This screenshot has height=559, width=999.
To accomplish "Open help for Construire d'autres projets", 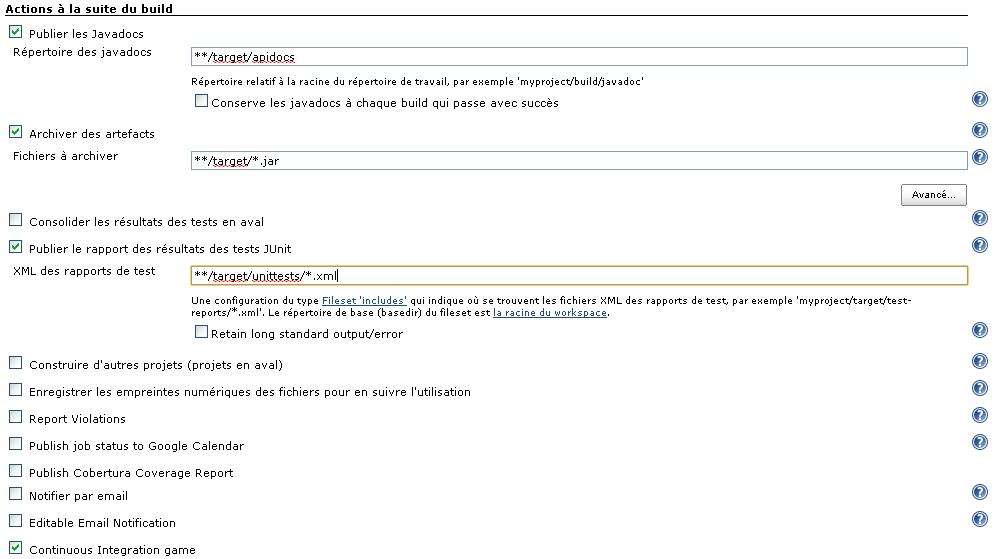I will pyautogui.click(x=980, y=362).
